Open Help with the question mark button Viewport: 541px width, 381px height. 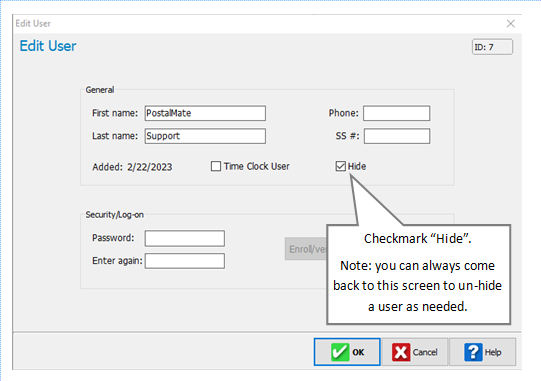tap(483, 352)
